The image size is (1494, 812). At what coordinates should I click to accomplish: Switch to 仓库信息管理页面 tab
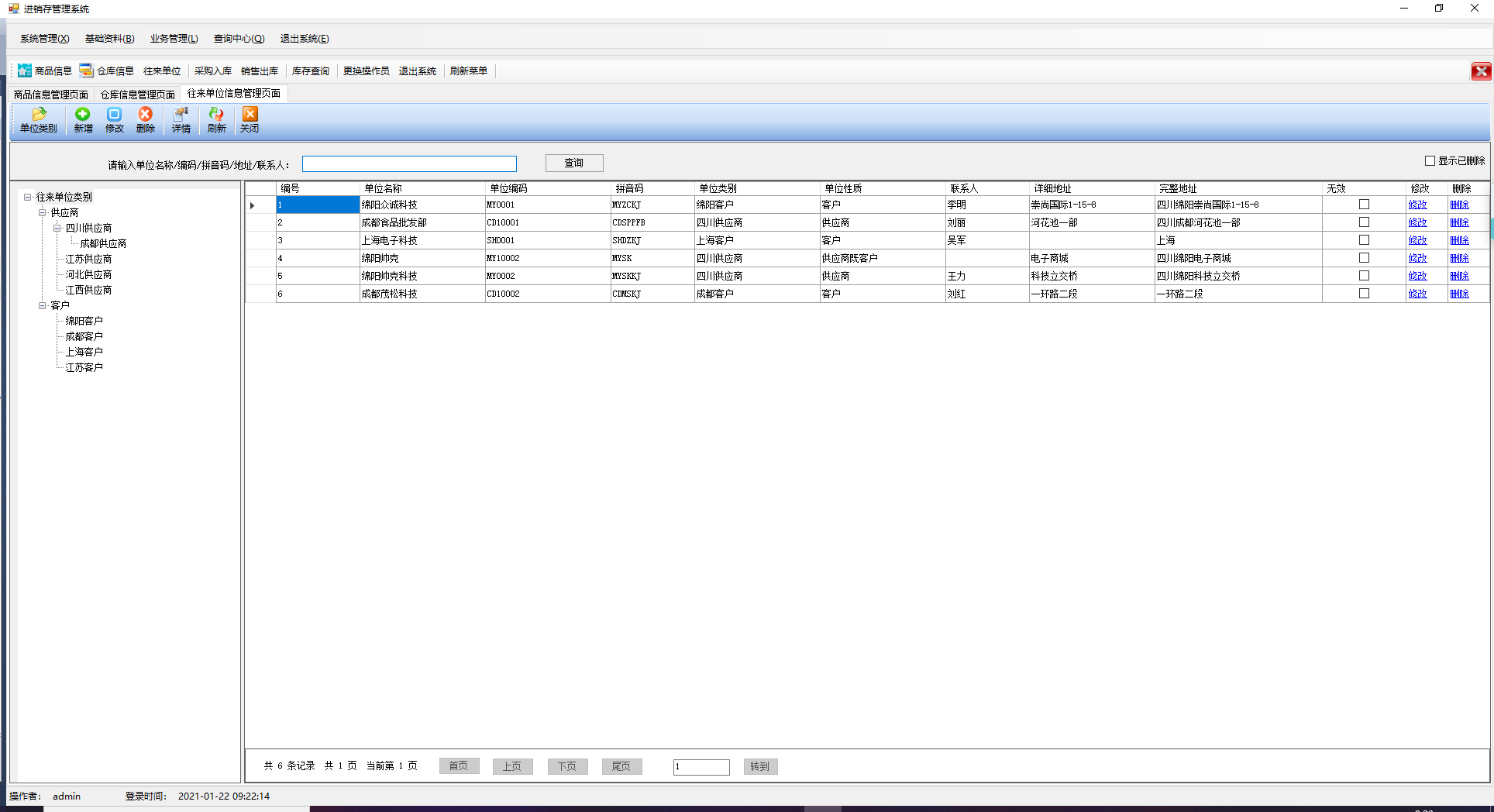138,95
